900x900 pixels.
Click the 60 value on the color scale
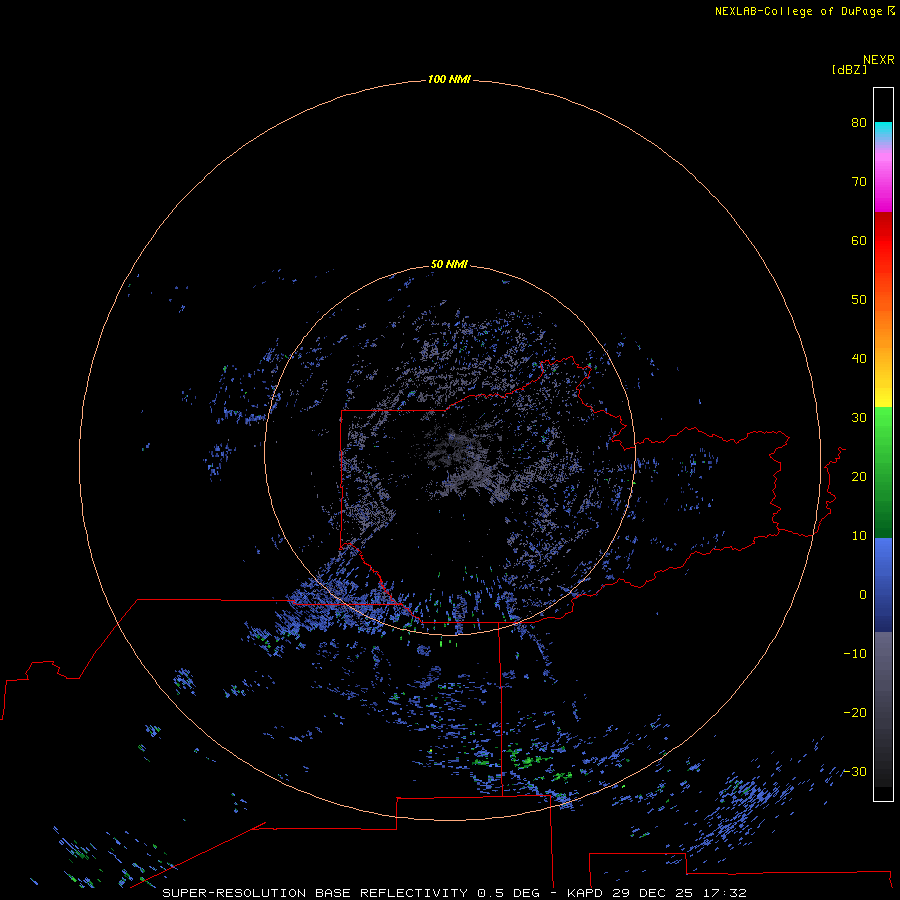point(859,240)
